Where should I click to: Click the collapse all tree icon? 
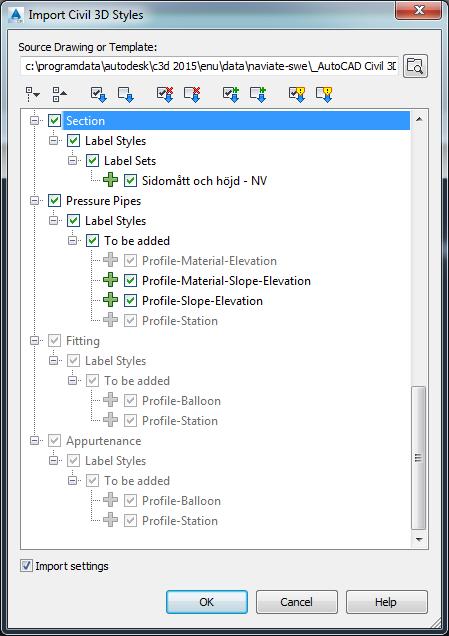pyautogui.click(x=59, y=94)
